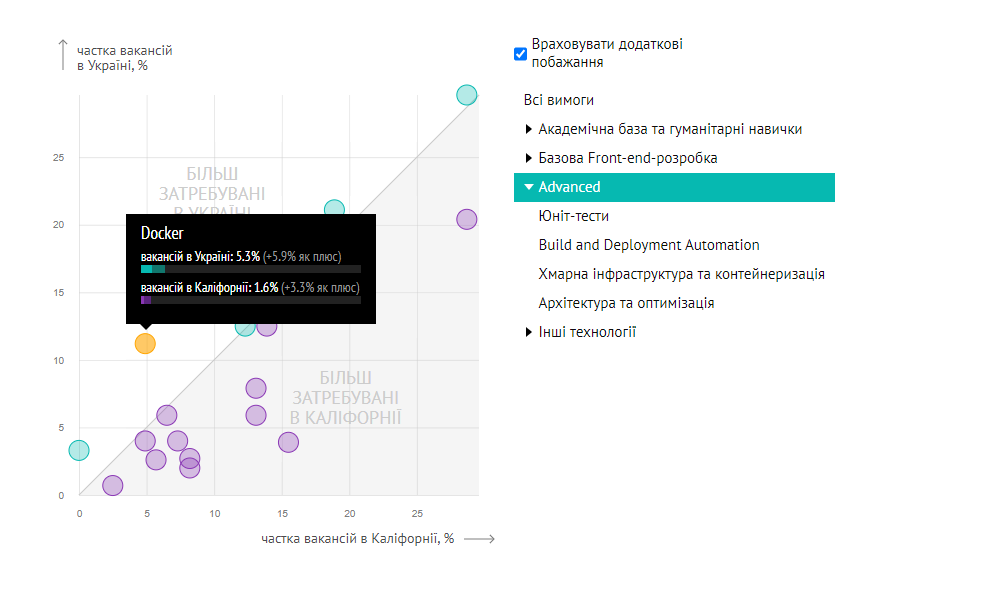Click the purple bubble on the far right

tap(467, 219)
